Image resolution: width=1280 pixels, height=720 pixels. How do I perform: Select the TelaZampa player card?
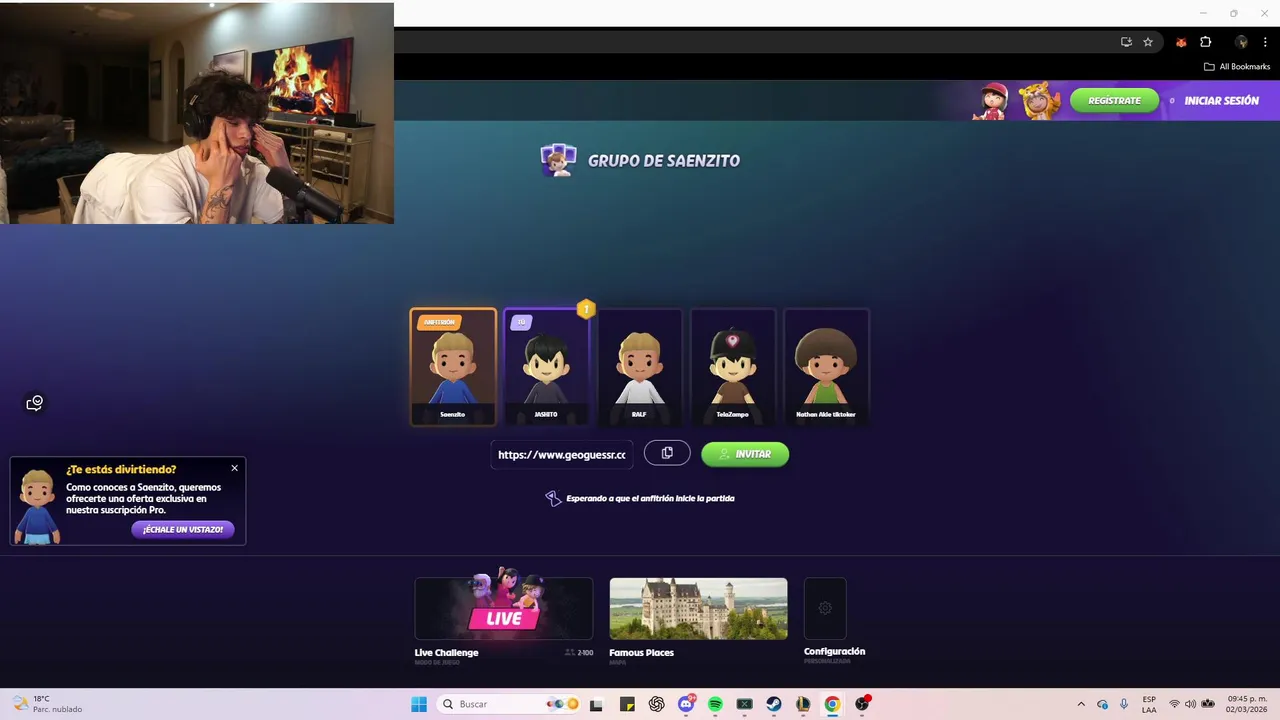pyautogui.click(x=733, y=367)
